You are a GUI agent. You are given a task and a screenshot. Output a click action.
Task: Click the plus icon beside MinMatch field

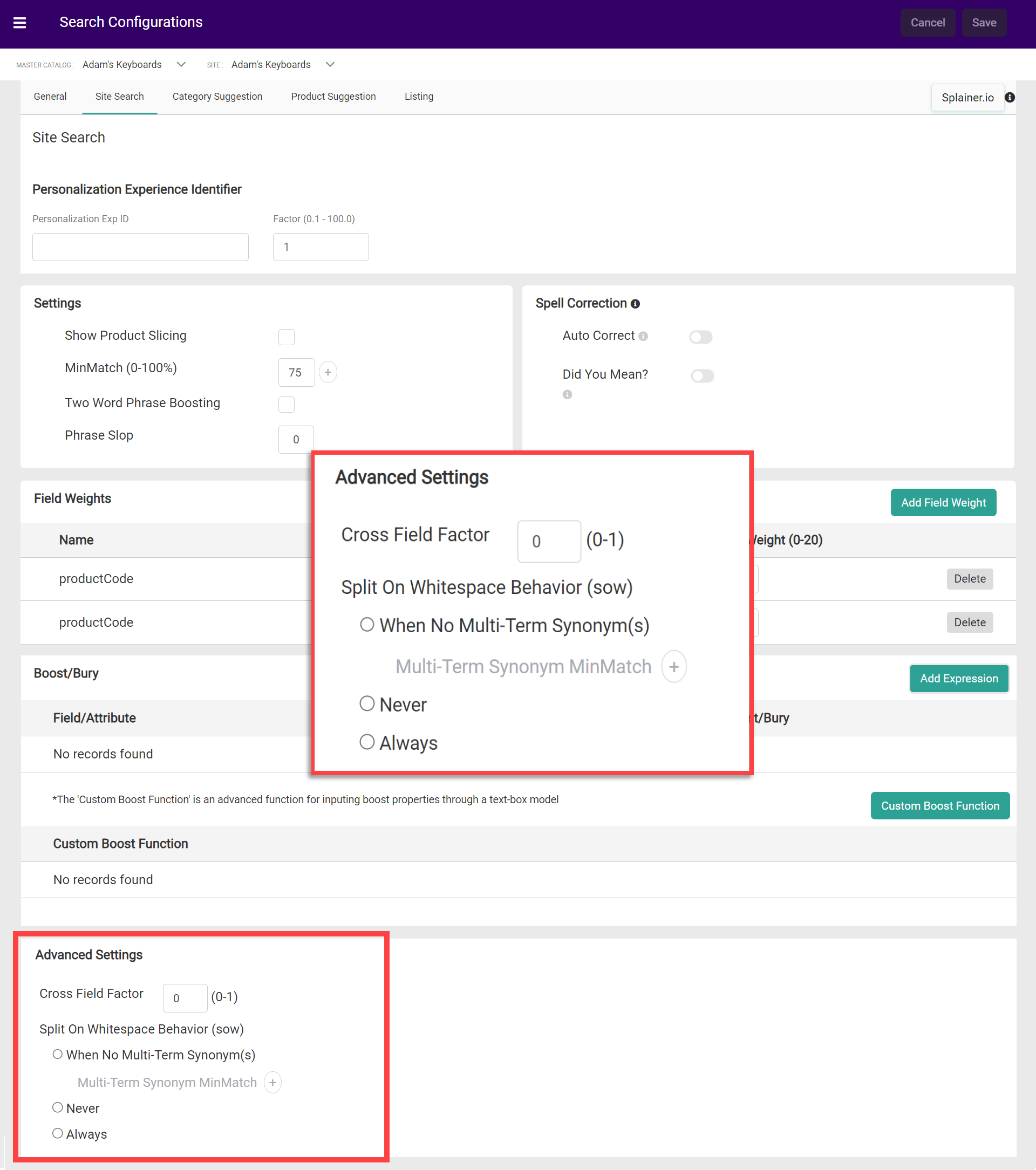[x=328, y=372]
